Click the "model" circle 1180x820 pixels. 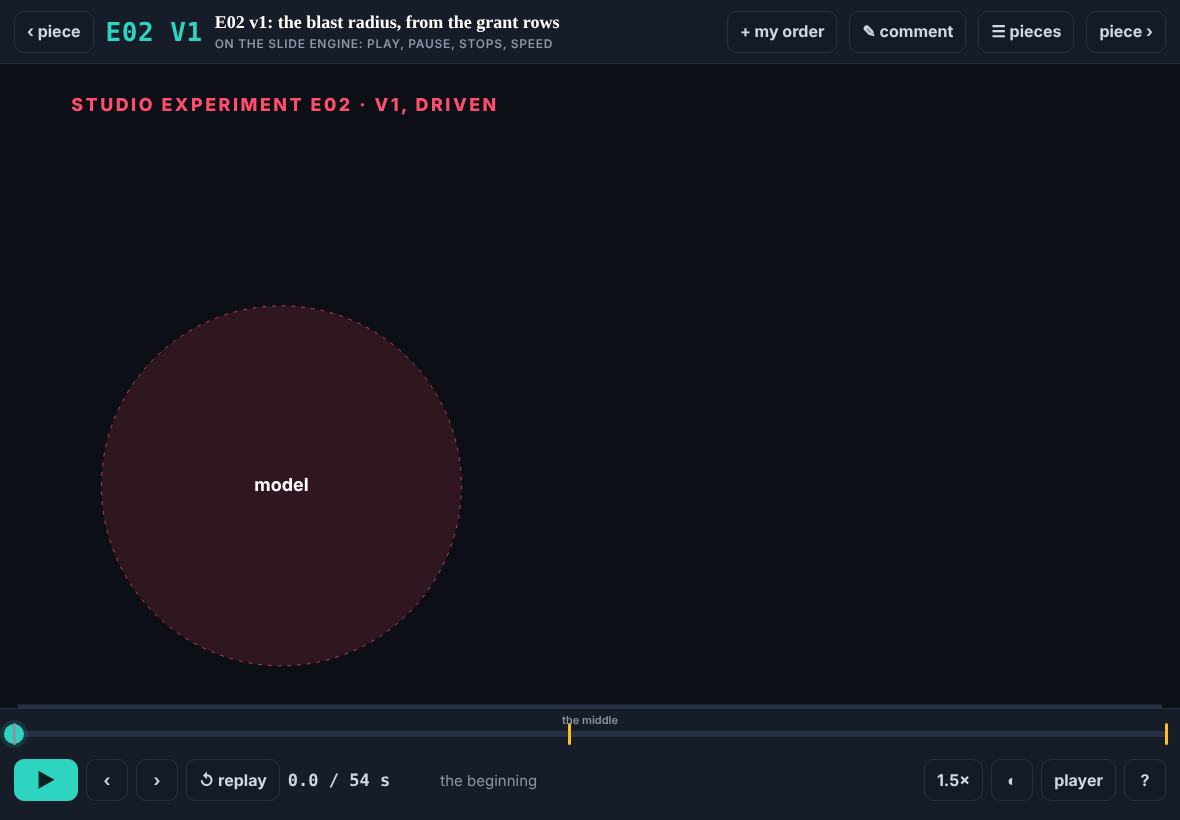click(281, 485)
